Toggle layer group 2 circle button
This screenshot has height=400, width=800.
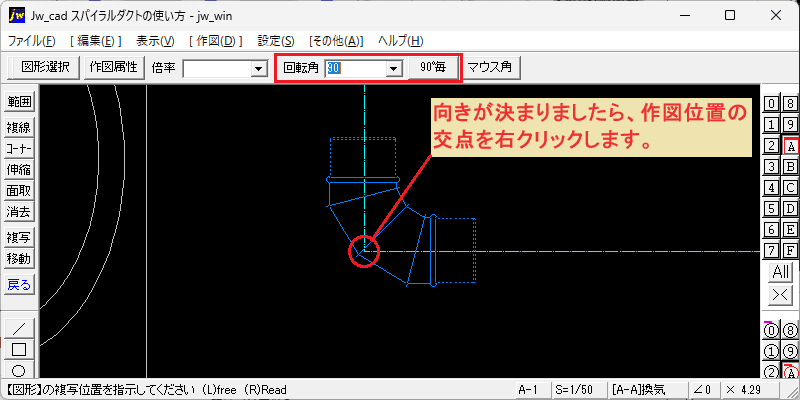[771, 372]
